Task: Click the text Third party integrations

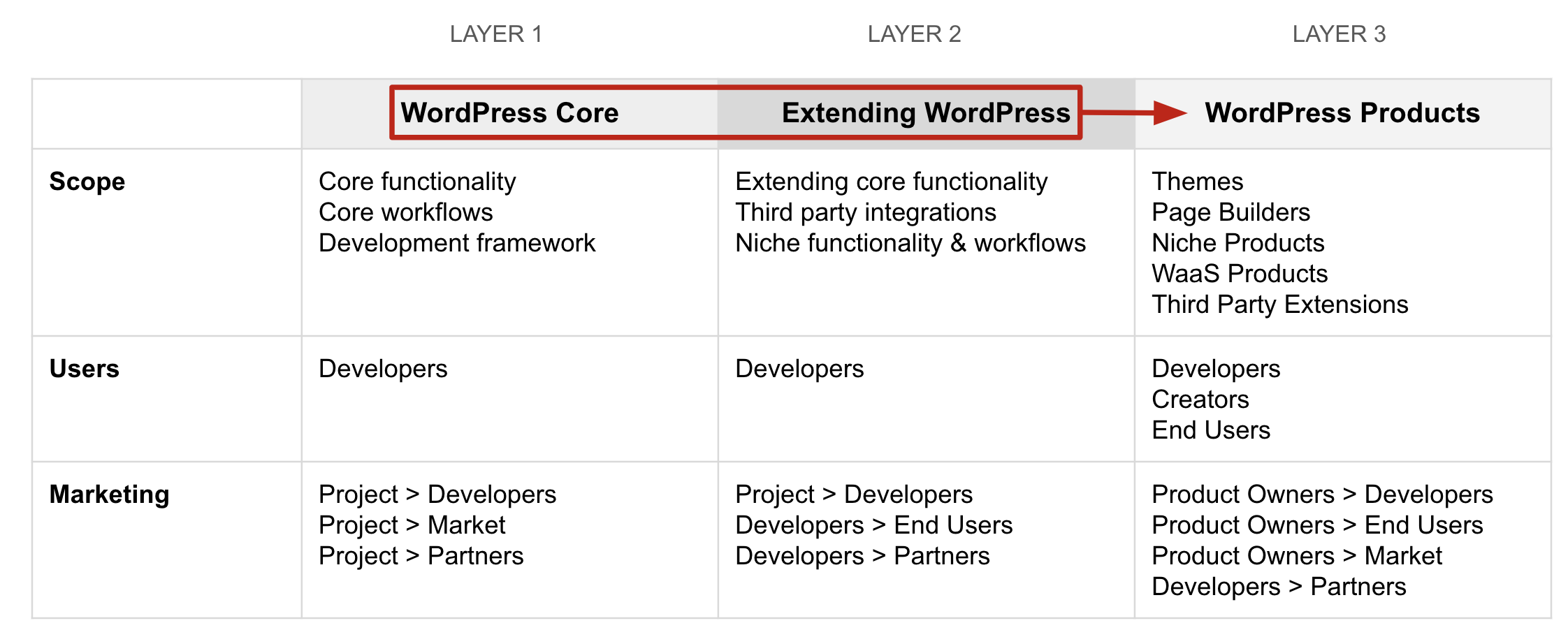Action: 866,212
